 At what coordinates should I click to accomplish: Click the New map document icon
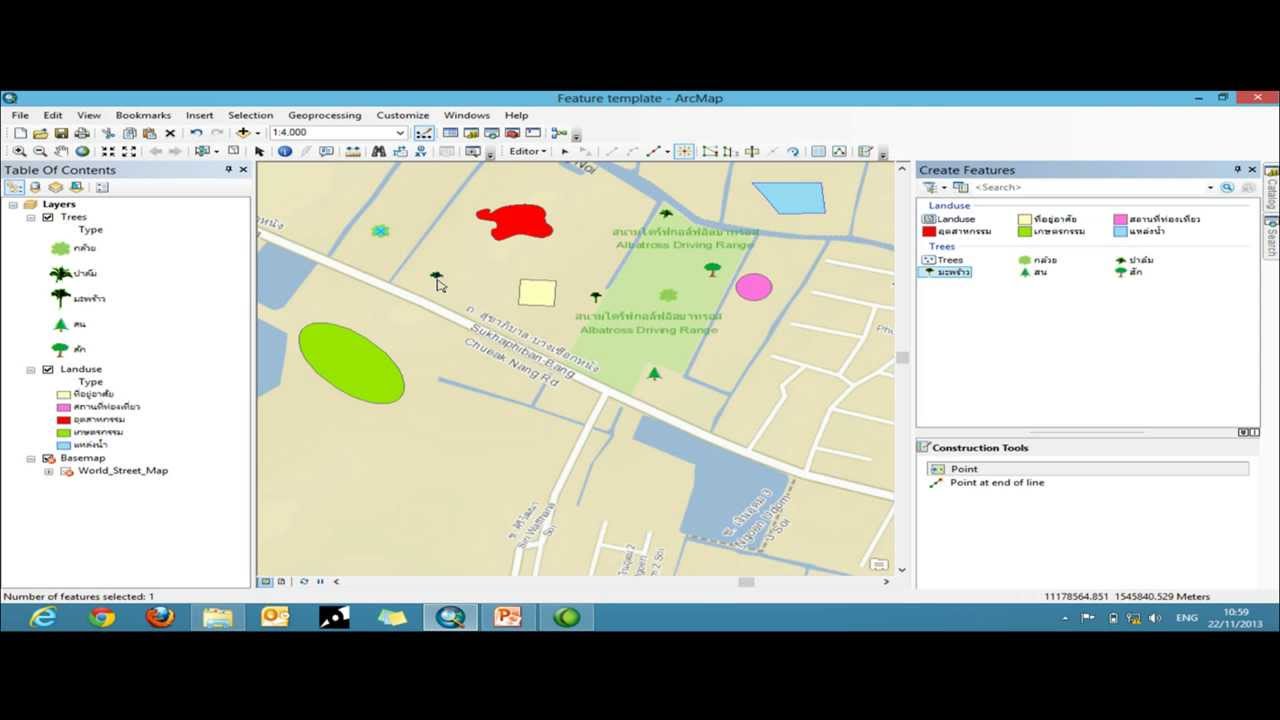click(20, 133)
